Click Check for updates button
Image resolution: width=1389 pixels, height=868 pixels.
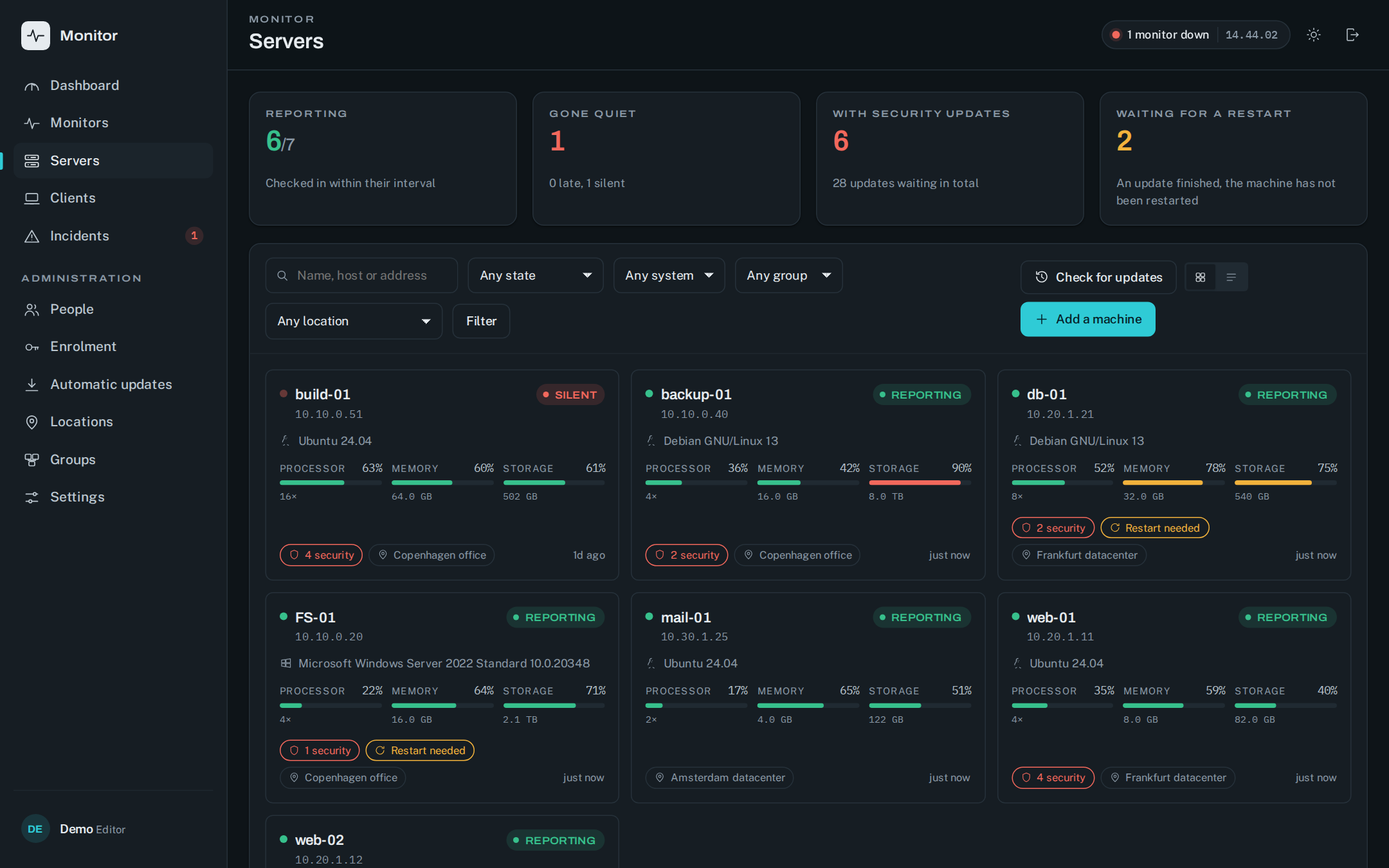click(1098, 277)
